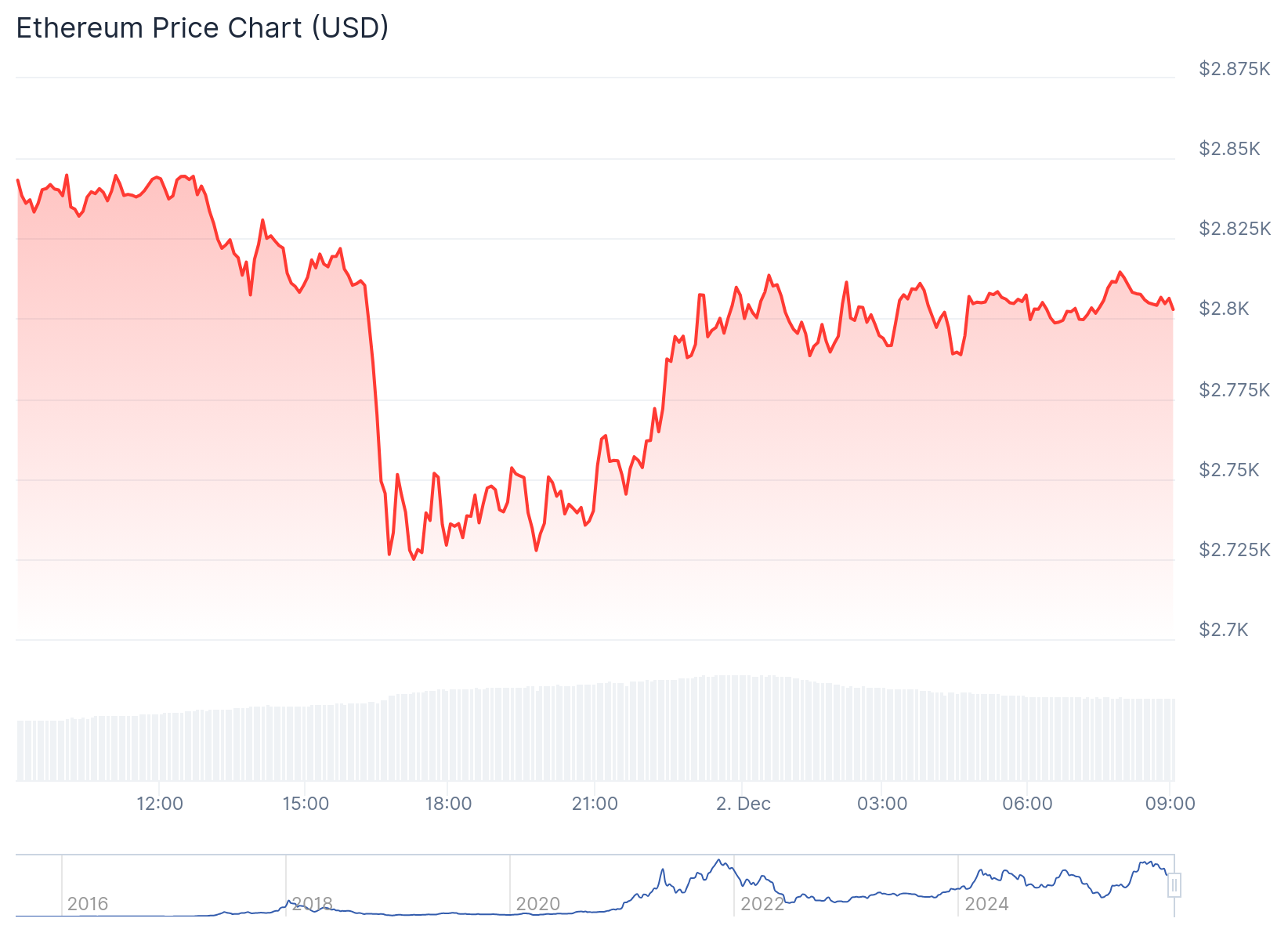The image size is (1288, 940).
Task: Click the $2.75K price axis label
Action: pyautogui.click(x=1229, y=470)
